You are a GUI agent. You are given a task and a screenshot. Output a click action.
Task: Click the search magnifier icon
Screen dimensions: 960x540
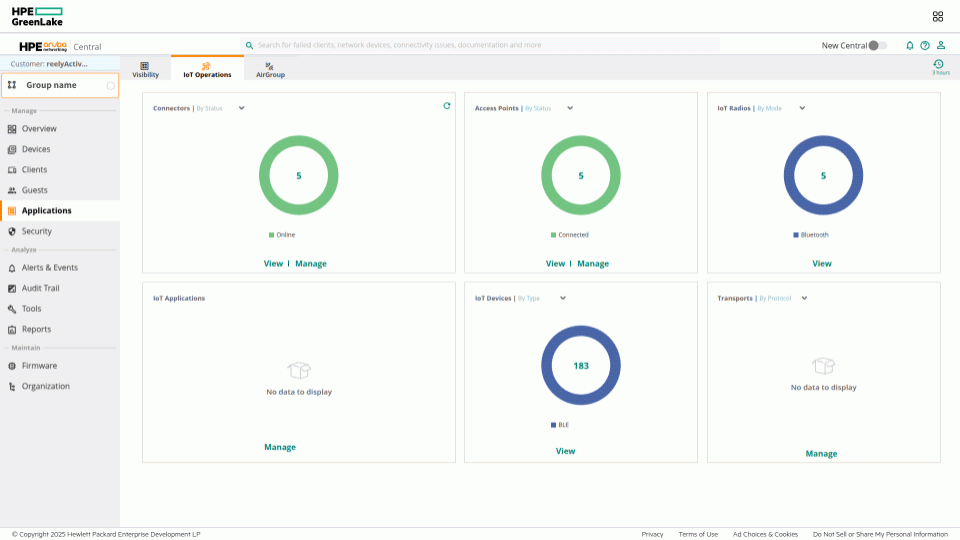(249, 45)
